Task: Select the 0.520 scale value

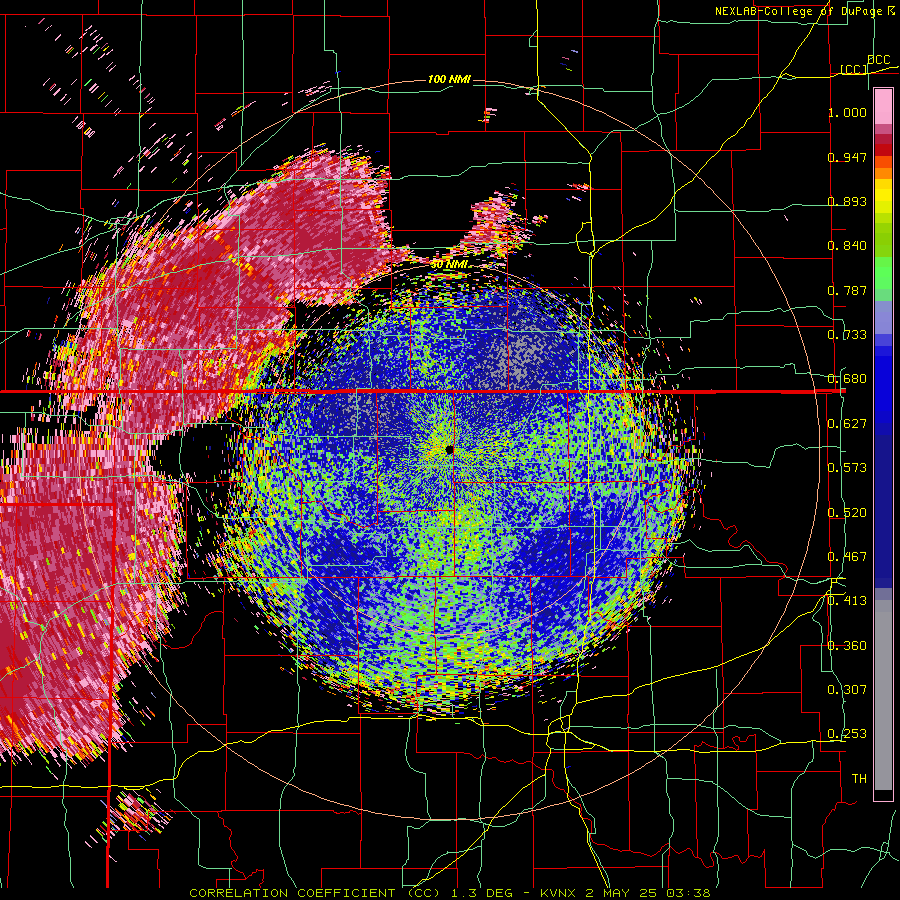Action: (847, 513)
